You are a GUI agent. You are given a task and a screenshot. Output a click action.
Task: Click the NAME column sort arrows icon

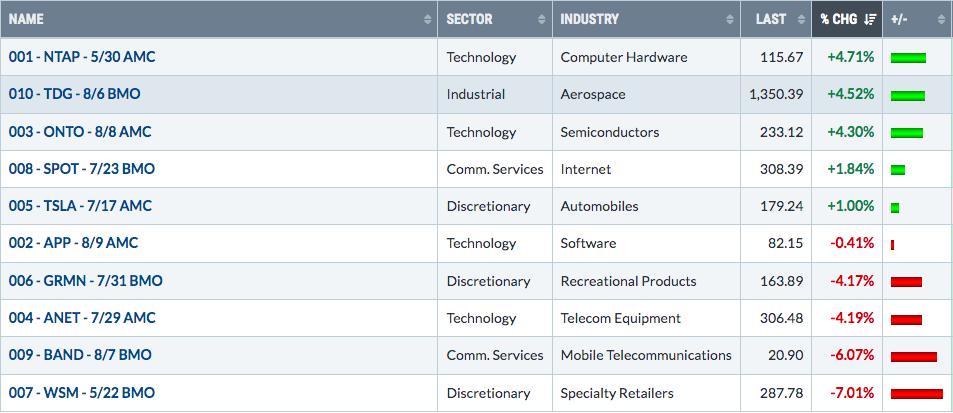point(427,19)
